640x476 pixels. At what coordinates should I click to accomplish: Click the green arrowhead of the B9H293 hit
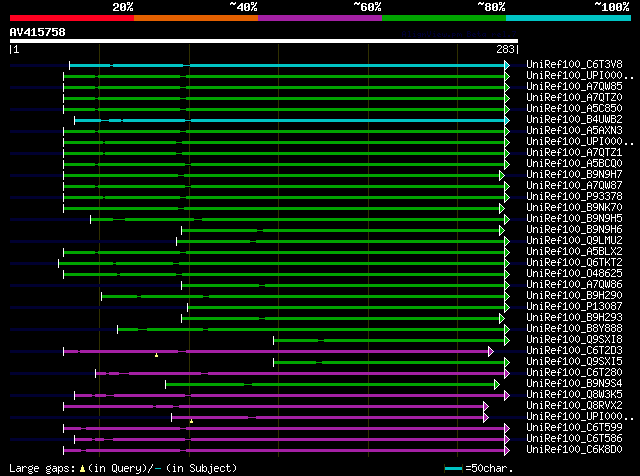(x=502, y=318)
